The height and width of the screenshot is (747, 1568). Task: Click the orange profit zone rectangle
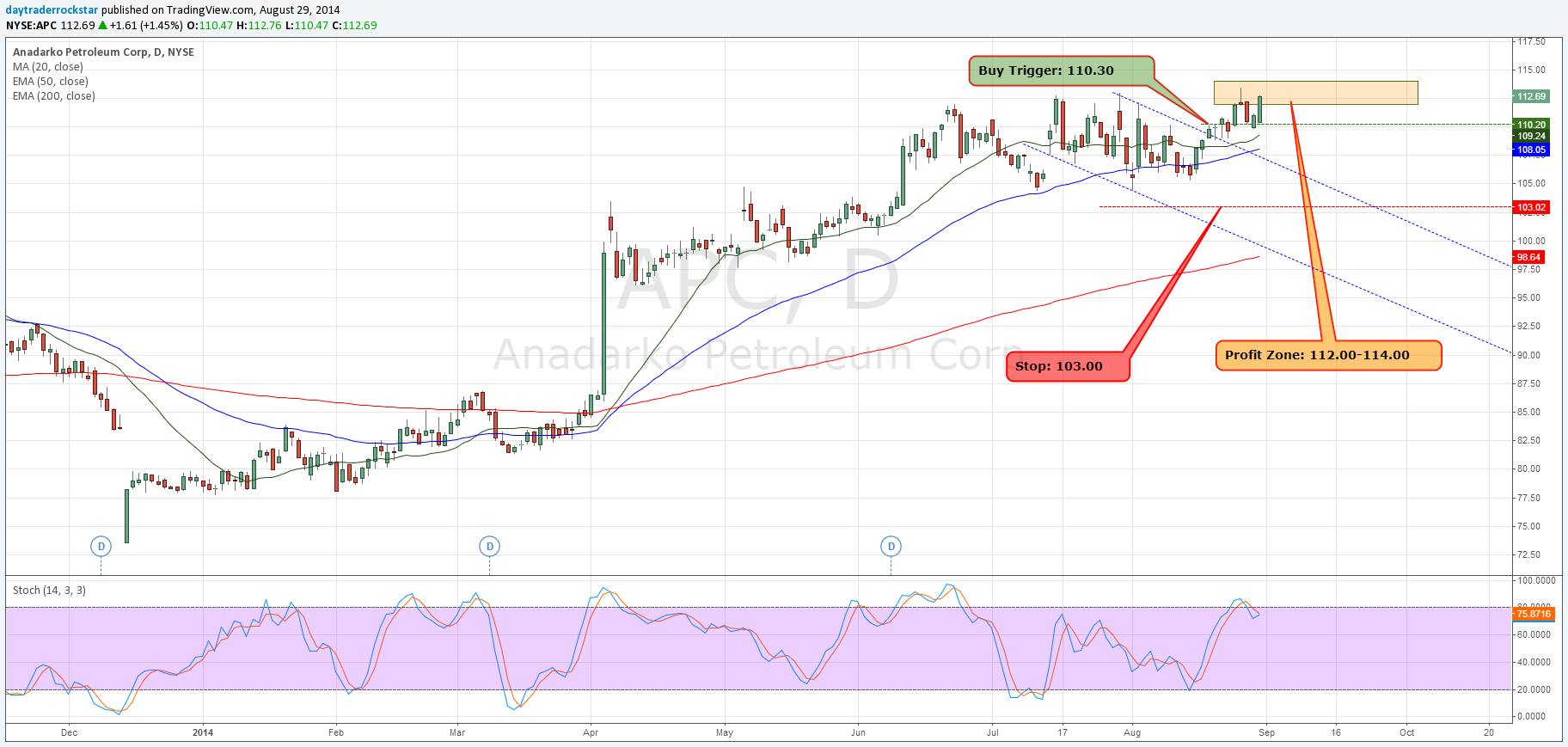click(1341, 92)
